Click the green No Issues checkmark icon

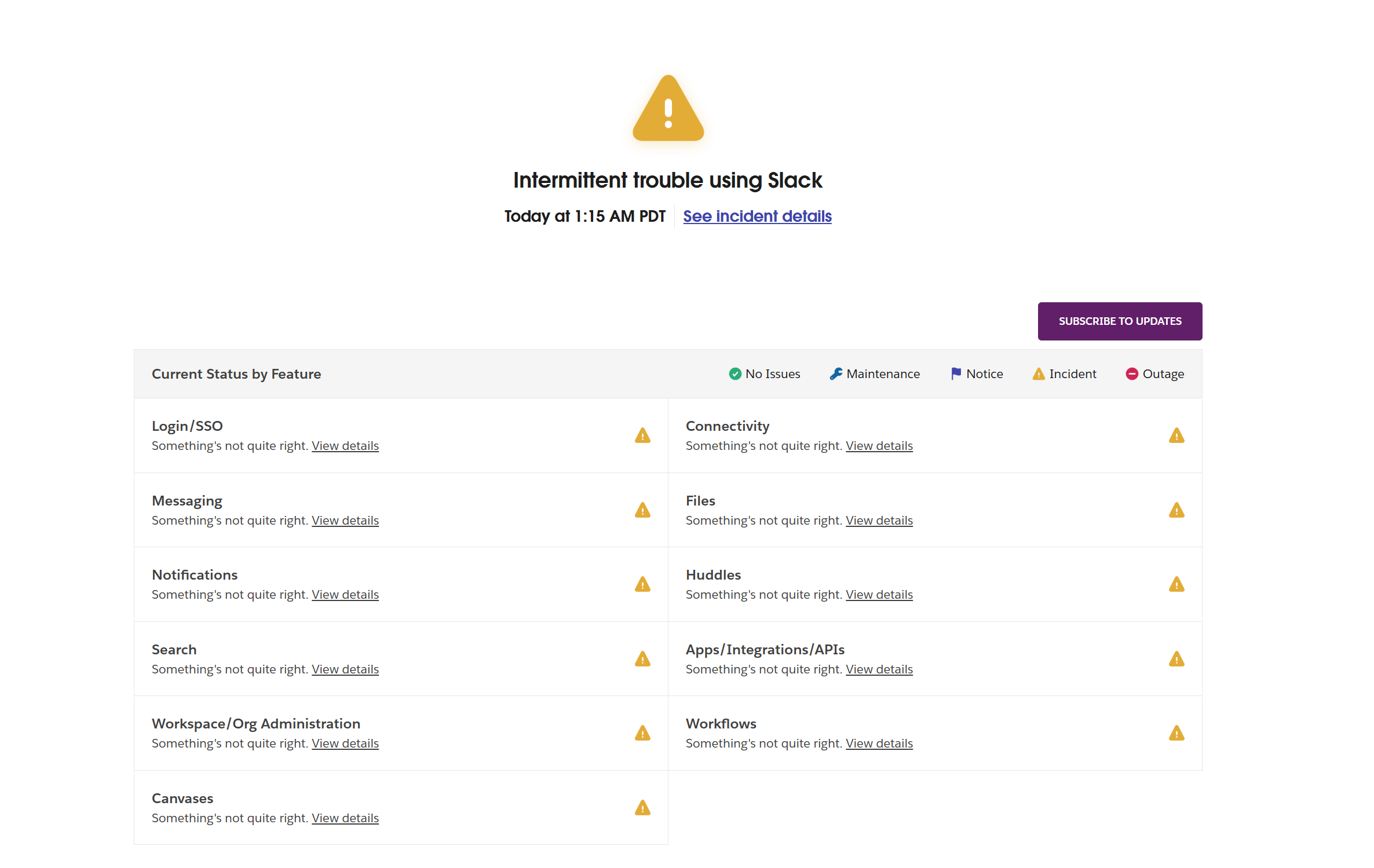734,373
